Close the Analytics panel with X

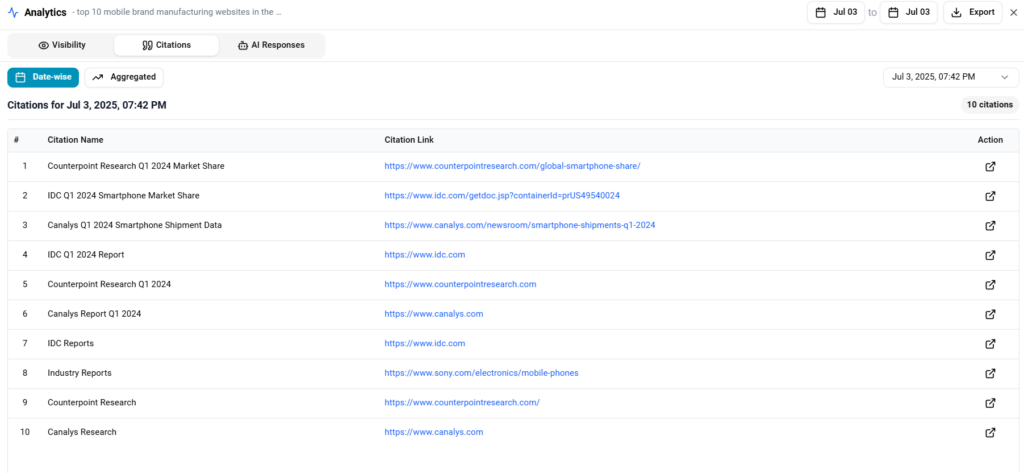pos(1014,12)
